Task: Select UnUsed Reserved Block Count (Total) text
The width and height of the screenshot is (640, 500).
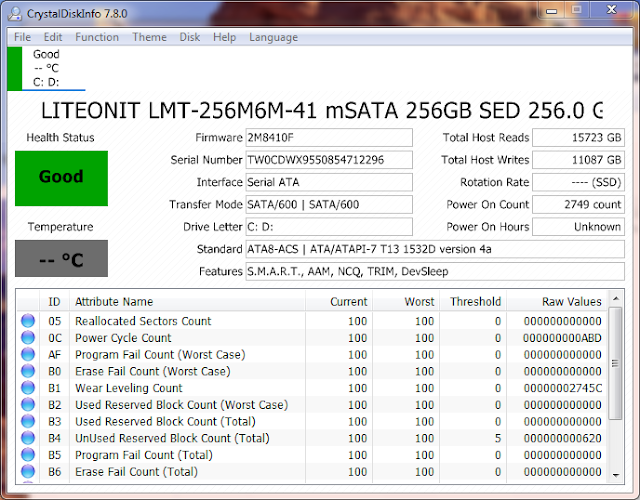Action: tap(172, 438)
